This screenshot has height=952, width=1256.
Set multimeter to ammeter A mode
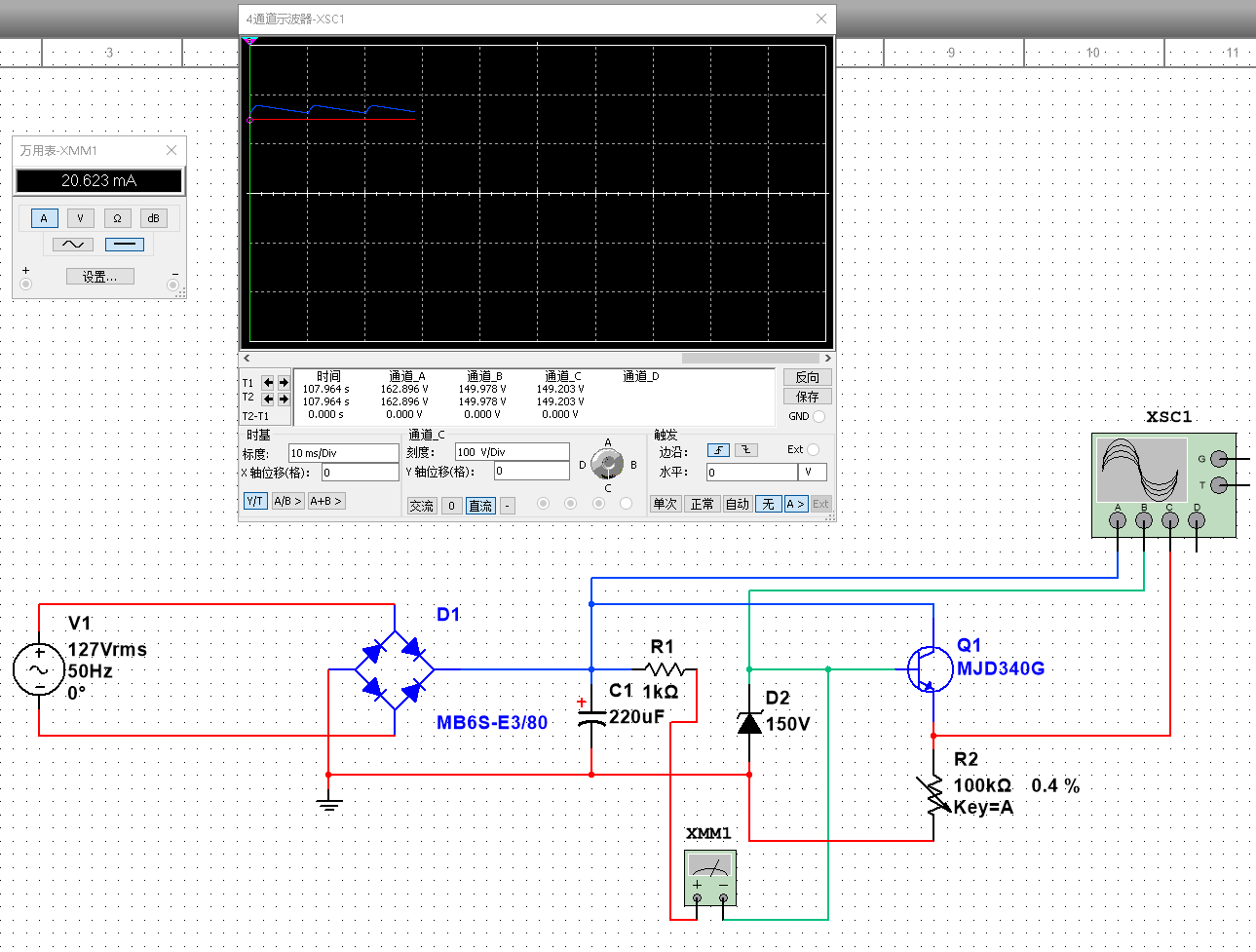point(44,218)
